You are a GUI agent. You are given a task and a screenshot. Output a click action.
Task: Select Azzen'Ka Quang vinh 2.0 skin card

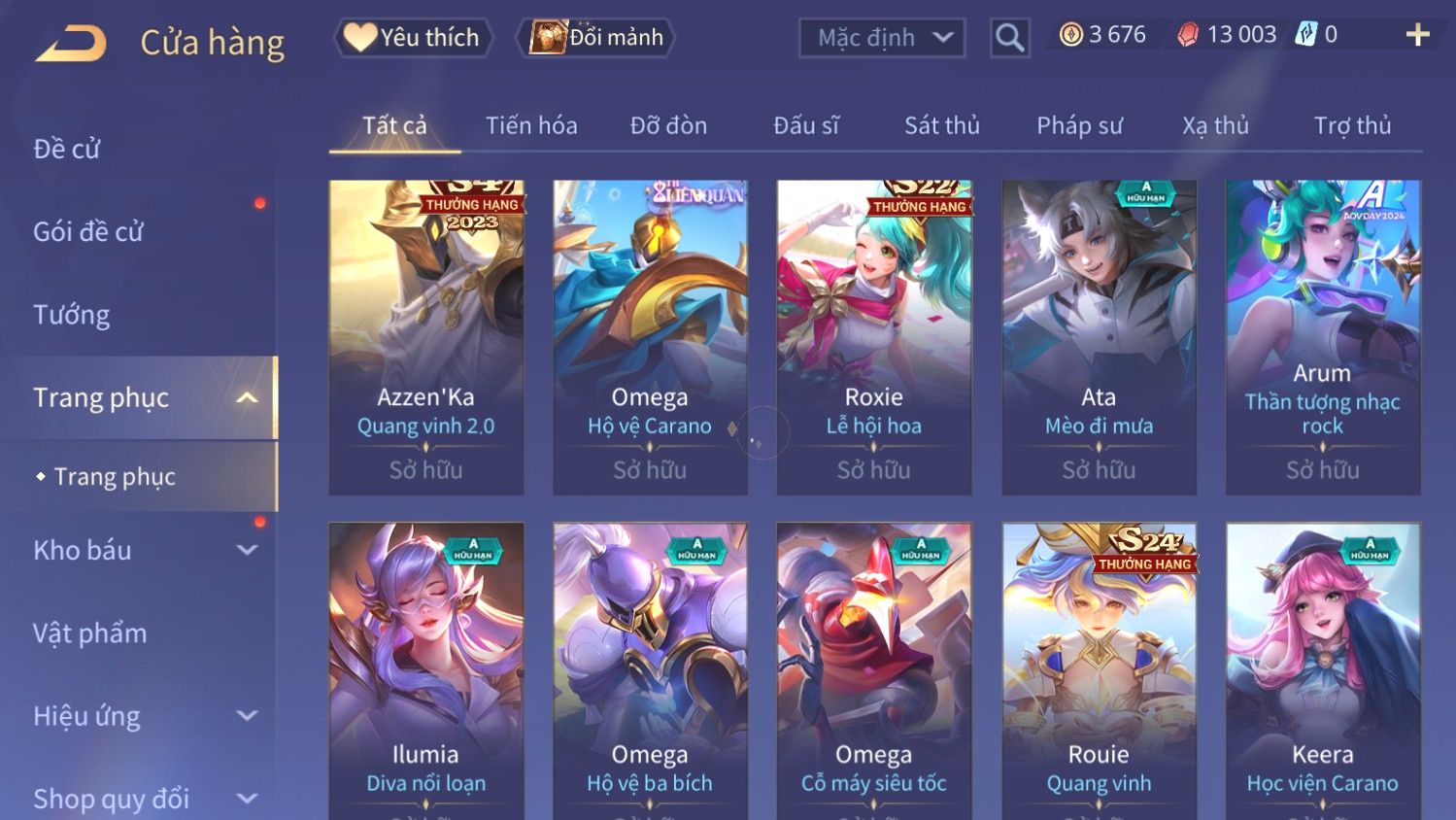(426, 337)
